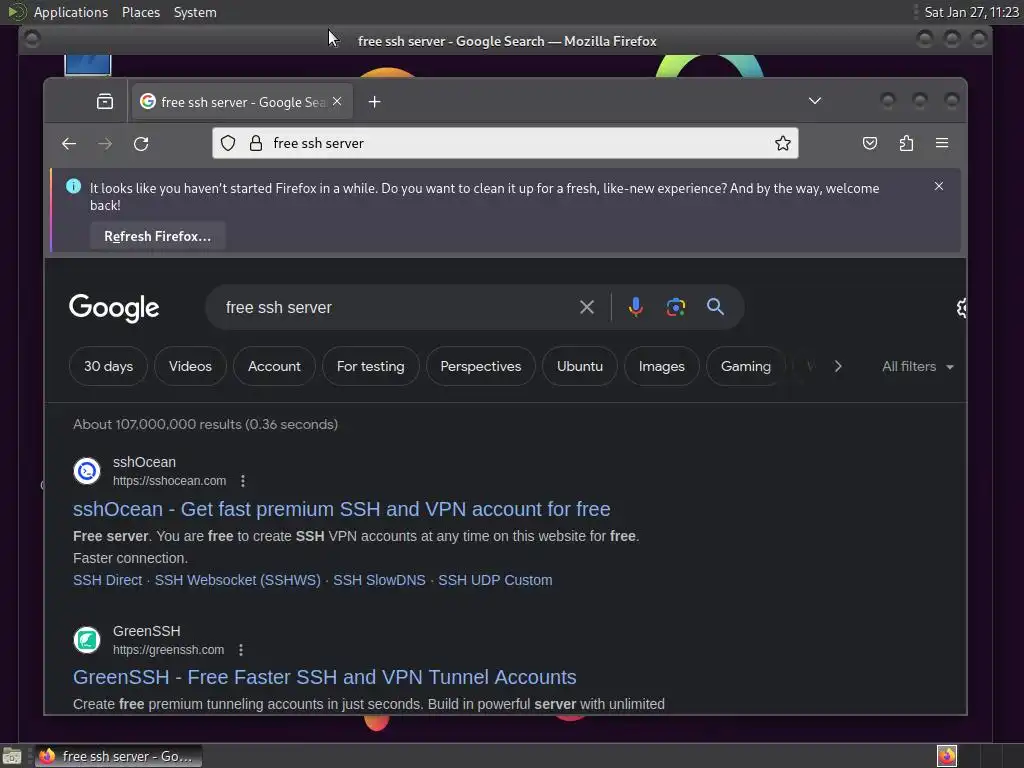Open the SSH SlowDNS sitelink

click(x=379, y=580)
